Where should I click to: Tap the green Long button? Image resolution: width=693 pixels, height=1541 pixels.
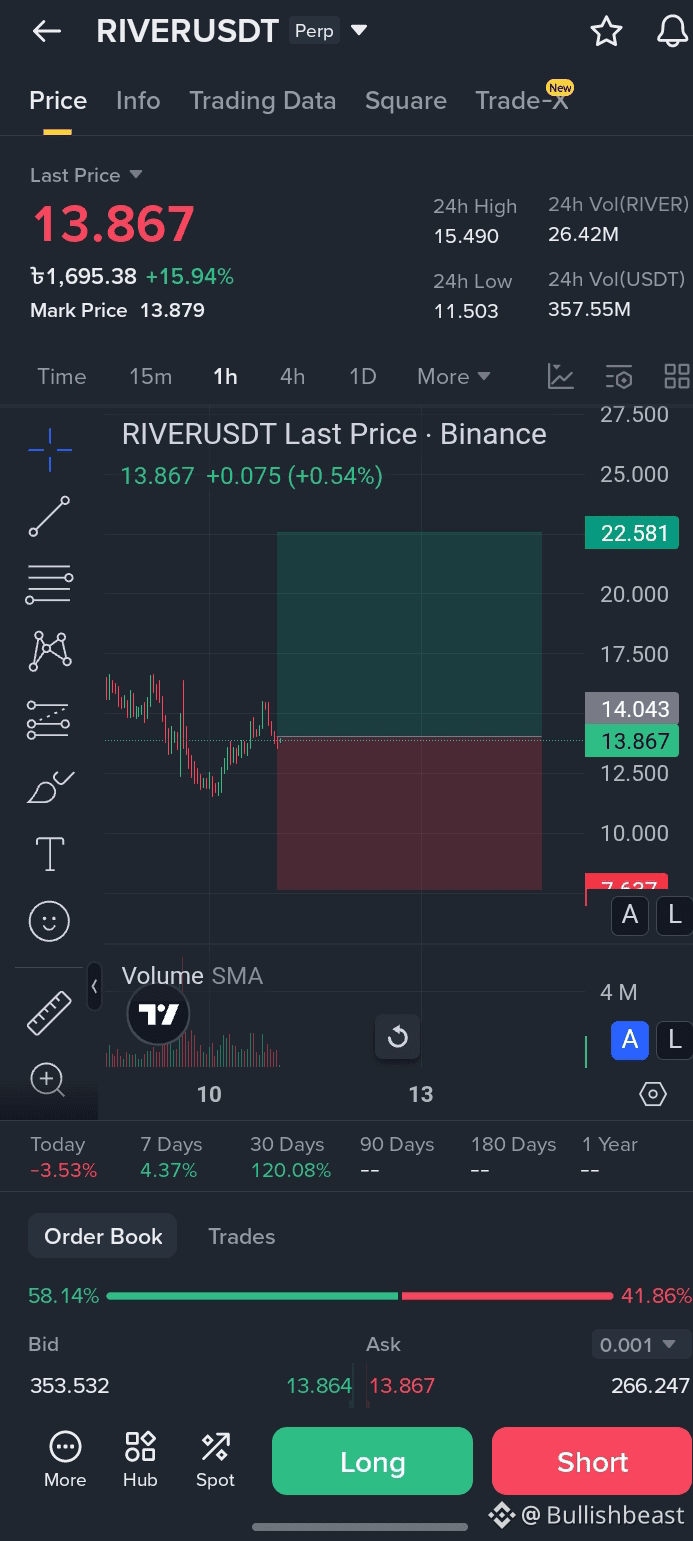[x=372, y=1461]
